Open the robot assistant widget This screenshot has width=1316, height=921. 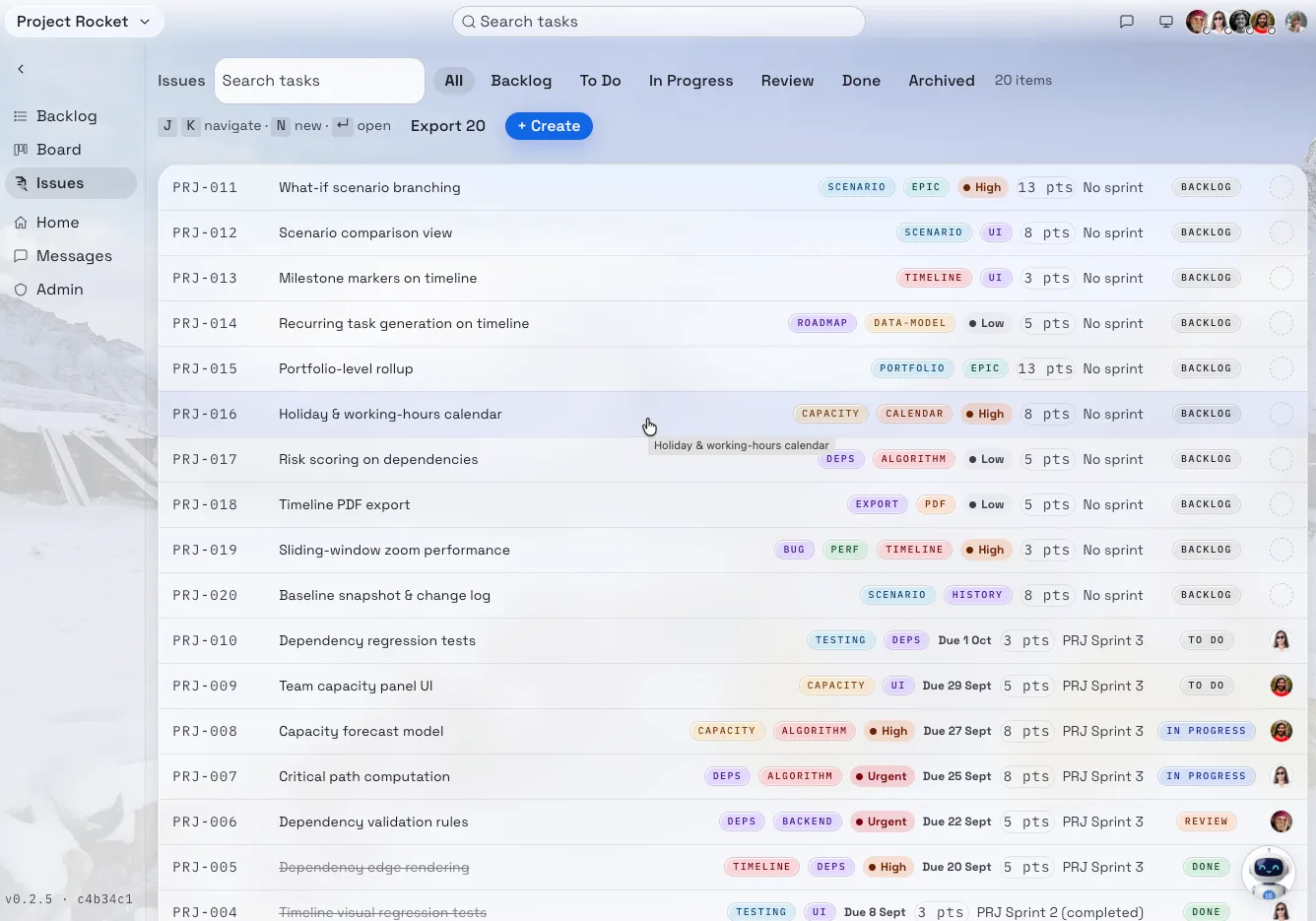pos(1268,872)
